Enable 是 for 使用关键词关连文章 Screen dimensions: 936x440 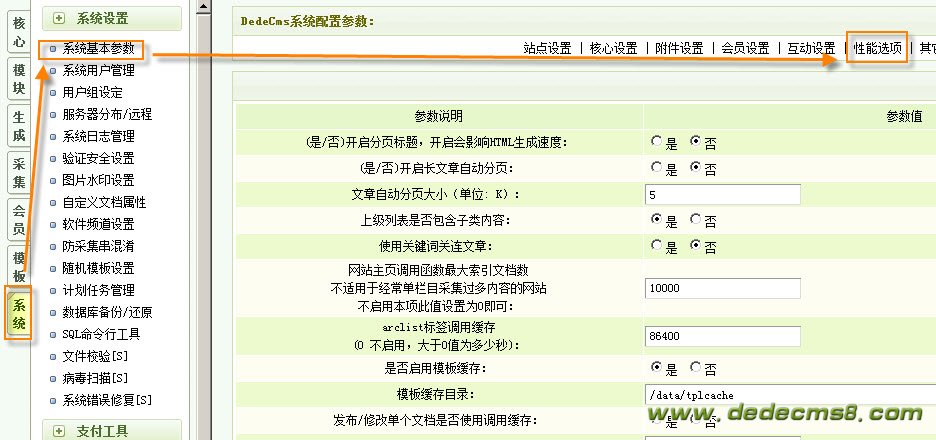(x=657, y=246)
